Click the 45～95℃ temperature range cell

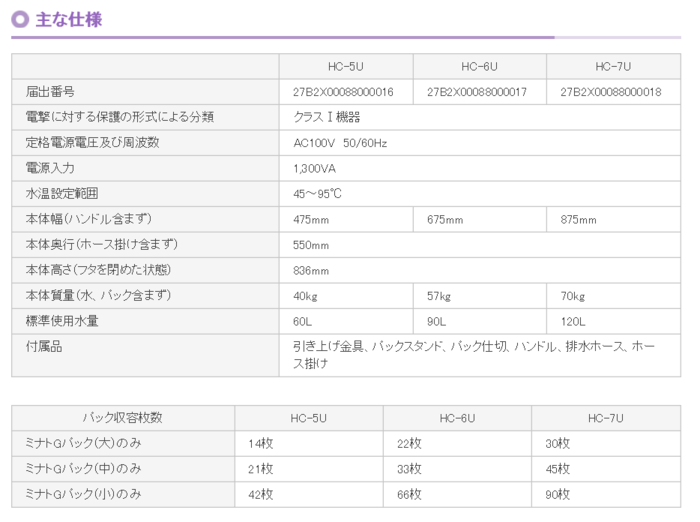318,194
